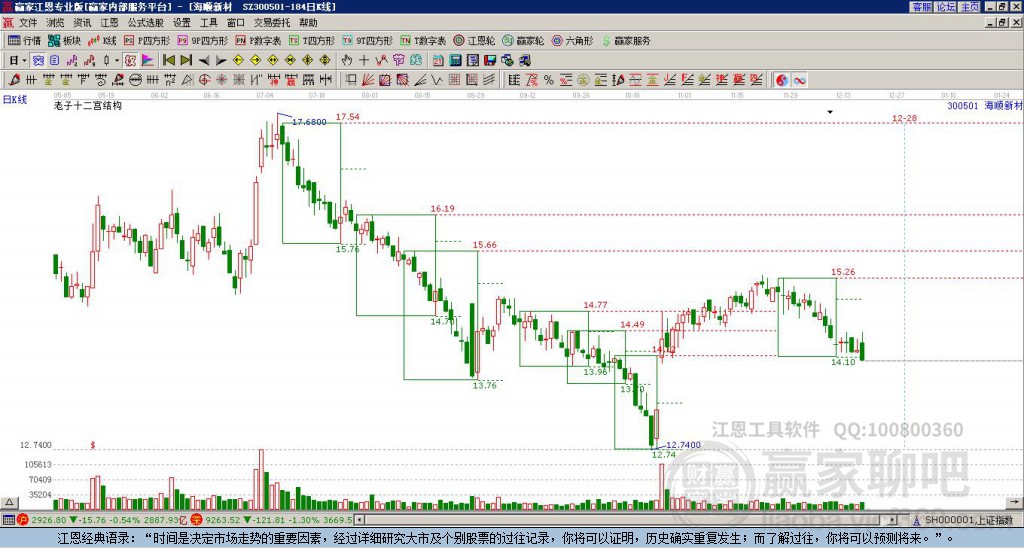Select the zigzag wave line tool

[x=437, y=80]
